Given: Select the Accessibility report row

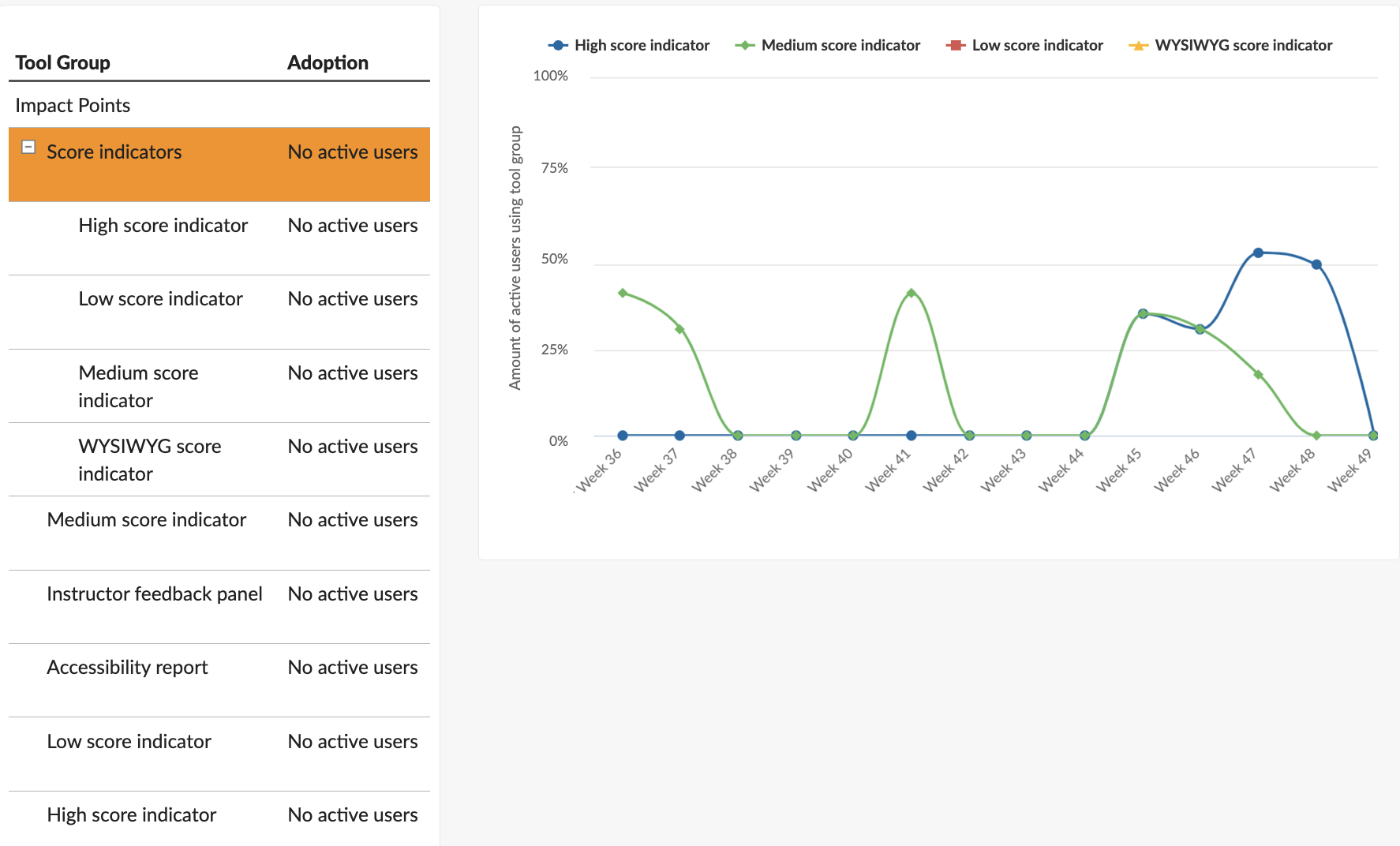Looking at the screenshot, I should [219, 680].
